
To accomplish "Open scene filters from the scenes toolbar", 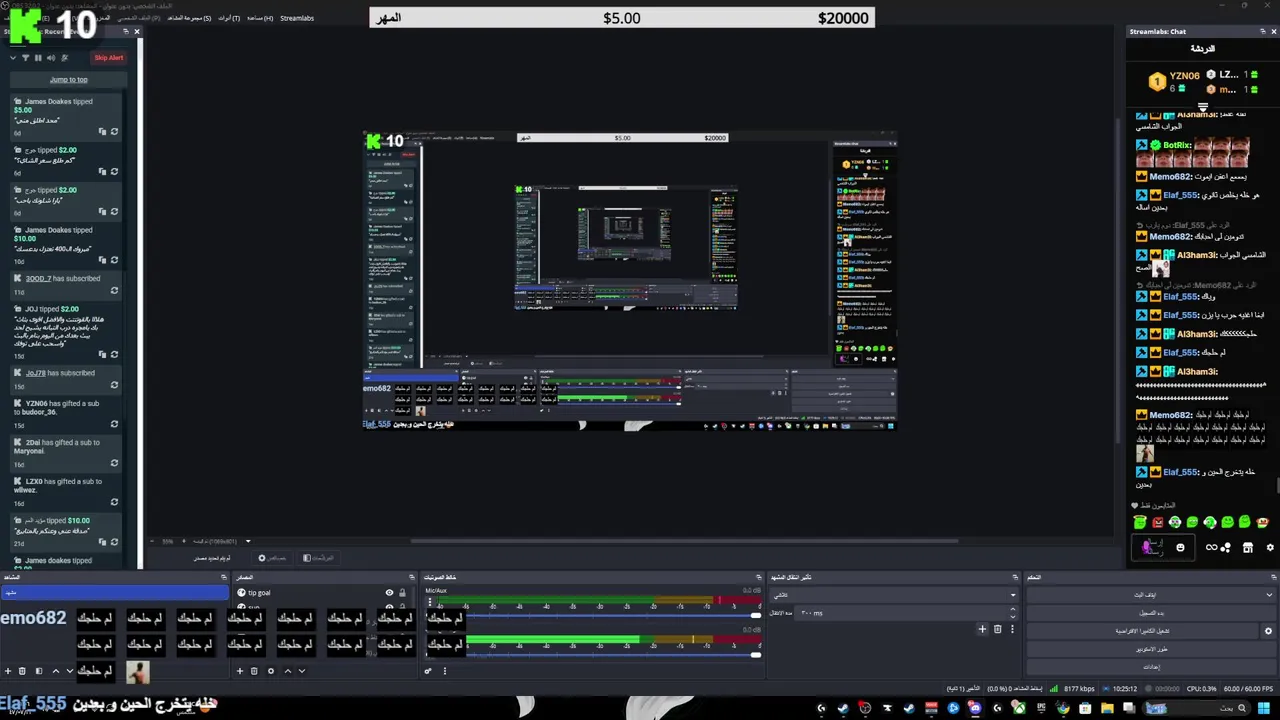I will point(39,671).
